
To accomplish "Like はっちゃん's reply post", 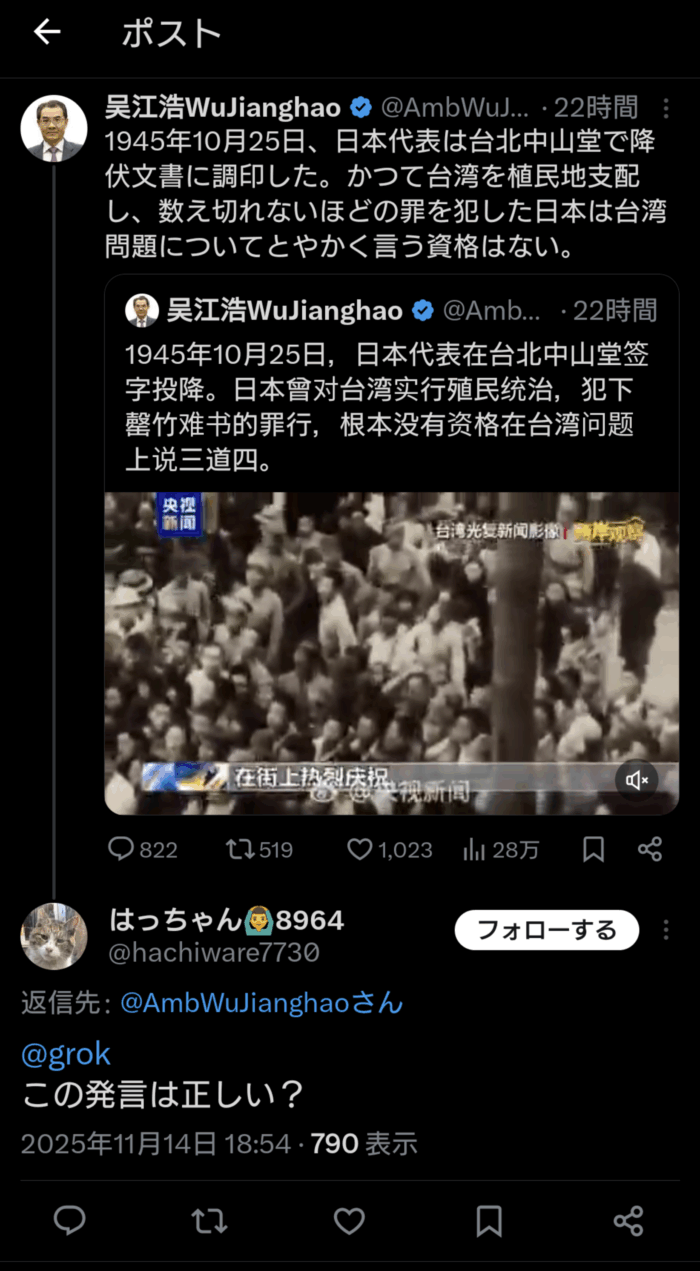I will (x=349, y=1220).
